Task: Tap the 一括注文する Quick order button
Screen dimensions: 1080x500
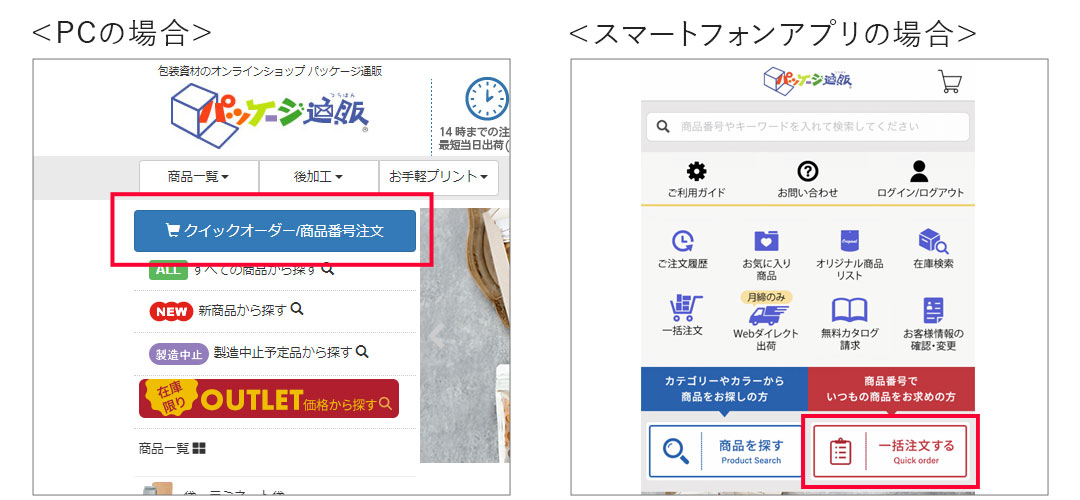Action: coord(890,451)
